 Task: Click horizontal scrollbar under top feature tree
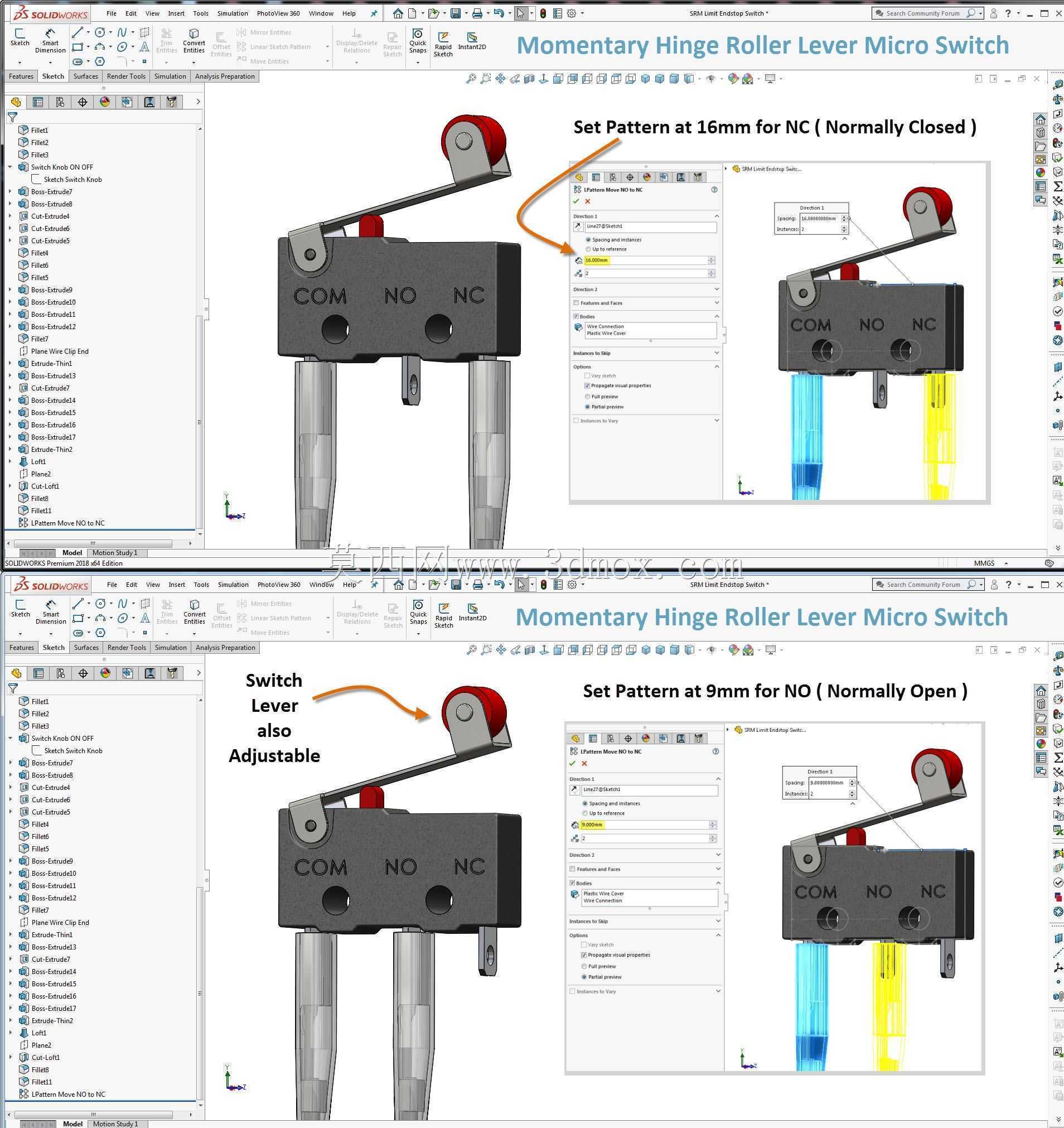point(94,543)
